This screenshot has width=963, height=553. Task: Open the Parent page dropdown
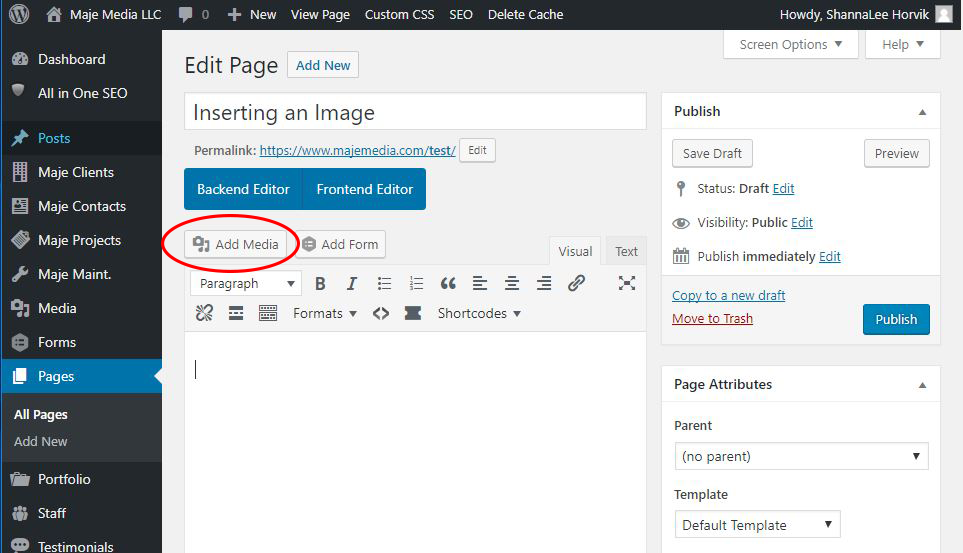[801, 457]
